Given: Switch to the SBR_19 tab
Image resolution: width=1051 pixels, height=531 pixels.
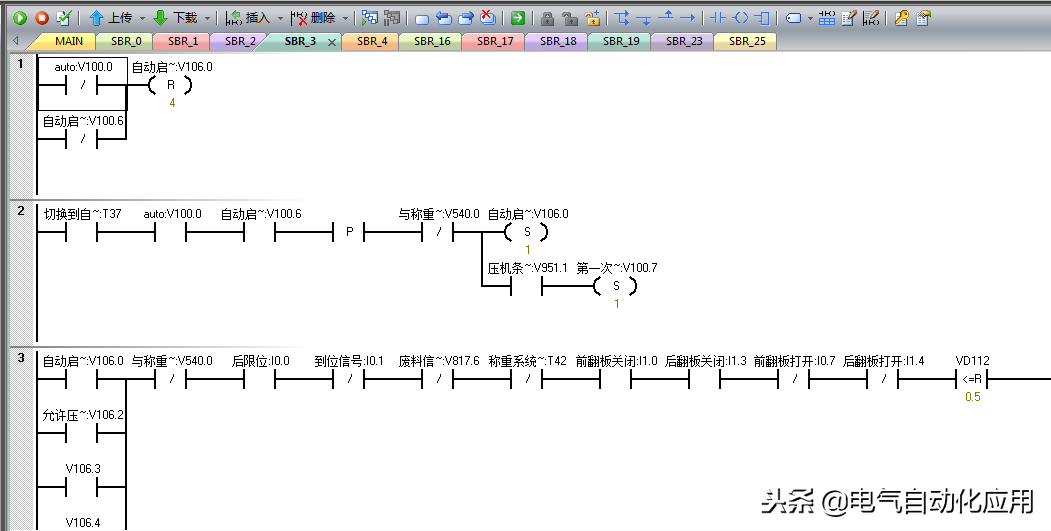Looking at the screenshot, I should (621, 42).
